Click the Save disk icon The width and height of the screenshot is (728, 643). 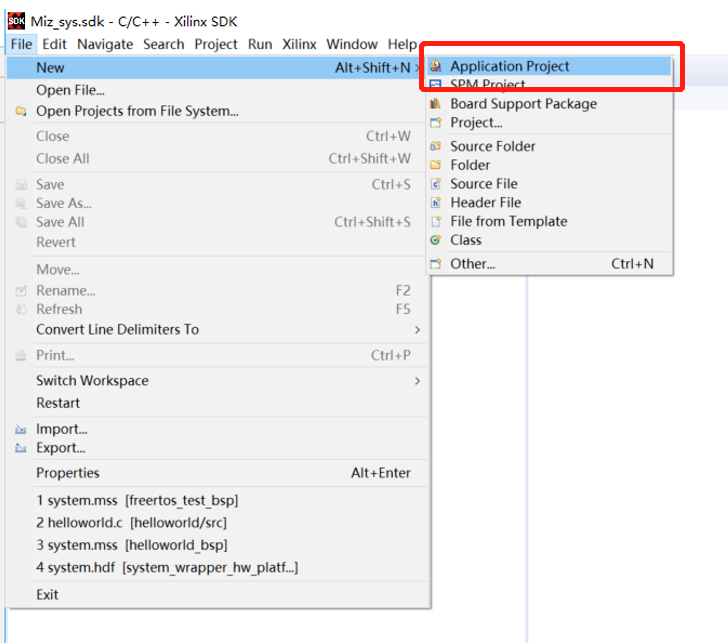[21, 185]
